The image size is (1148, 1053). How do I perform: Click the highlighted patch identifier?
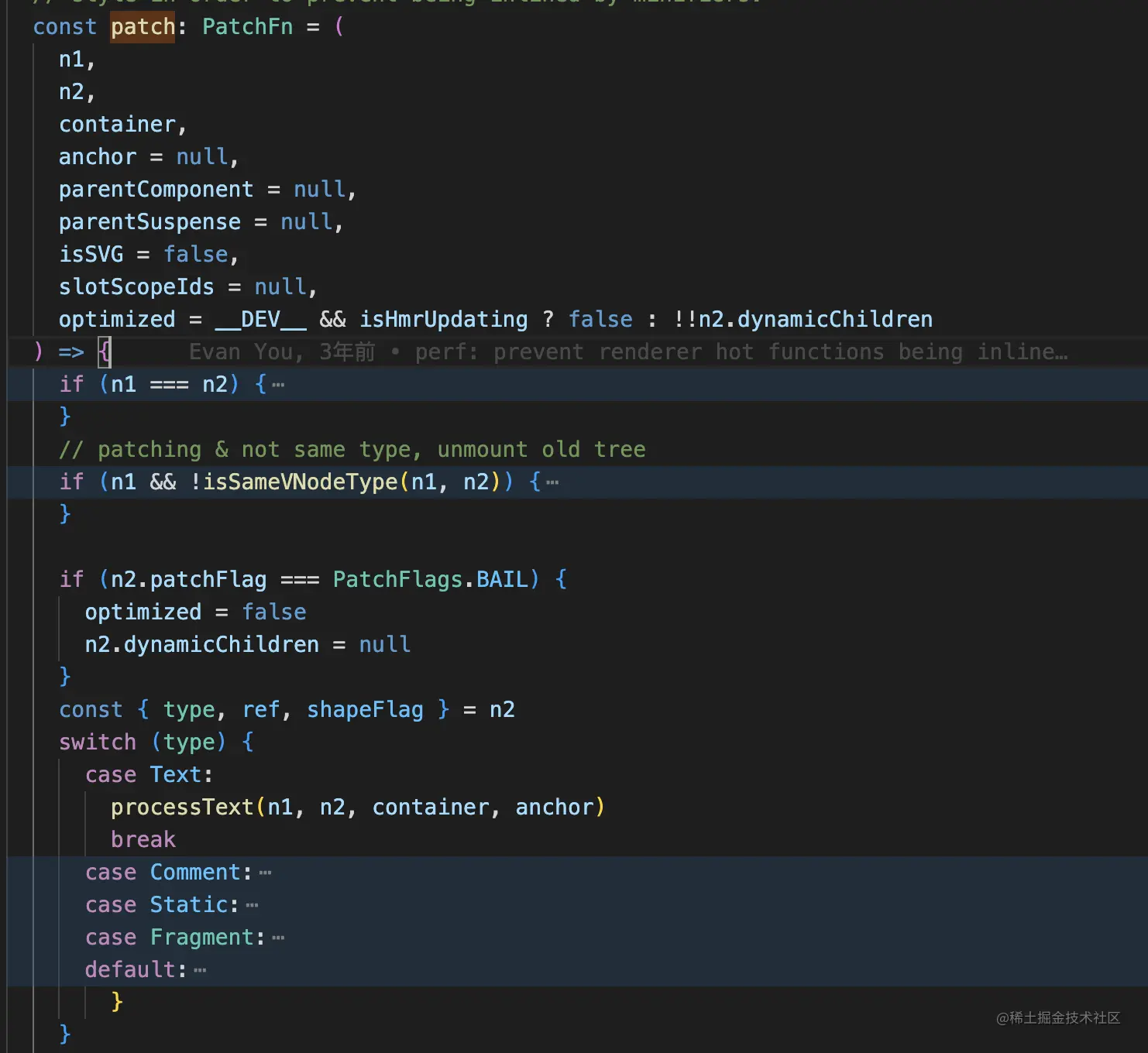[143, 27]
